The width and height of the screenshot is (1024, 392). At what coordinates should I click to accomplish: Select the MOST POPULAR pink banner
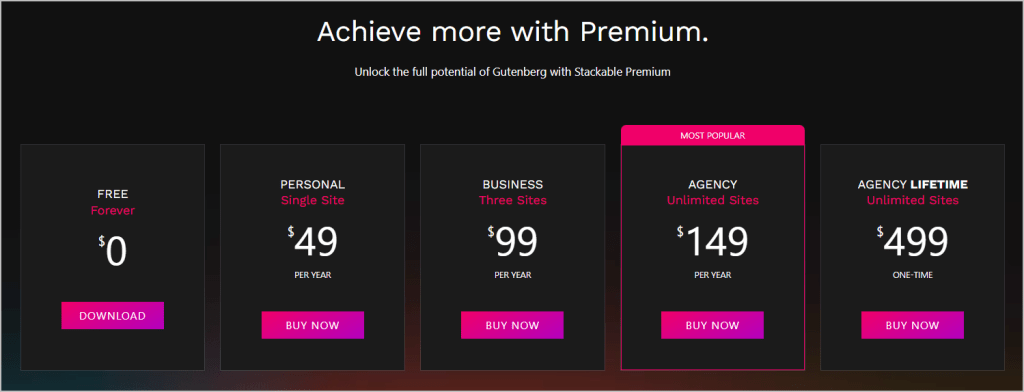tap(712, 136)
